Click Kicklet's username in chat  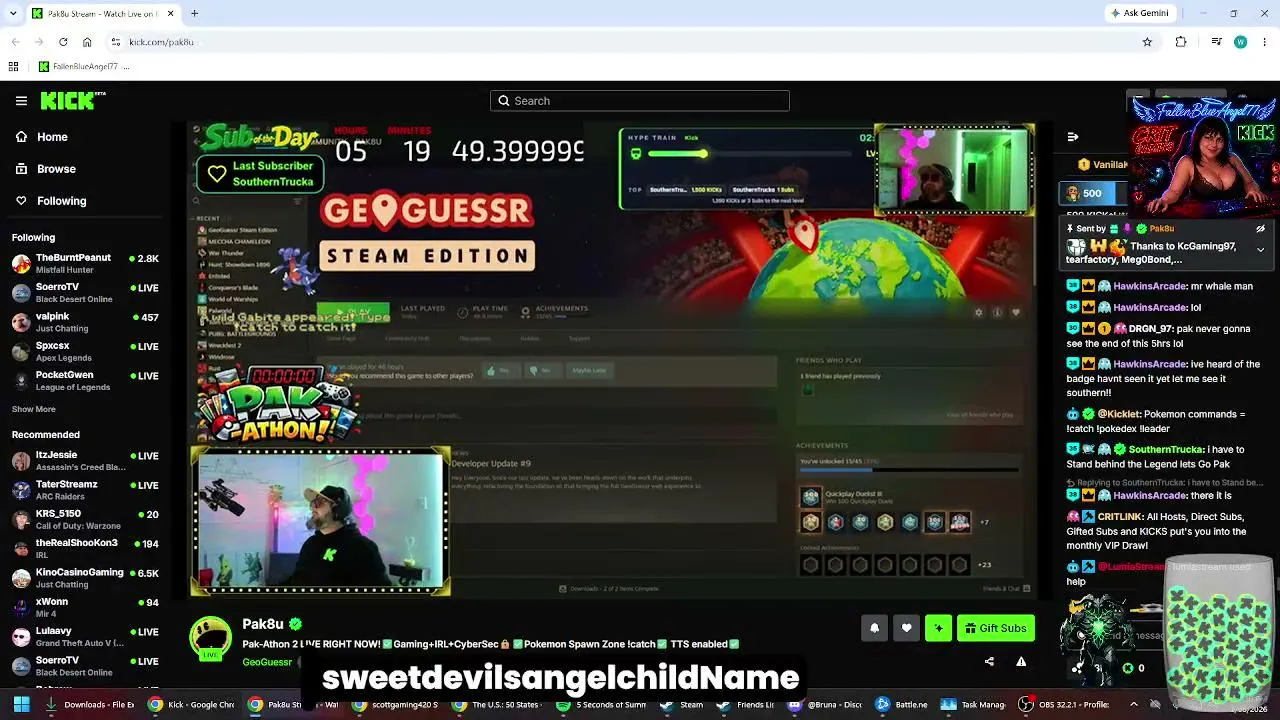pyautogui.click(x=1118, y=414)
